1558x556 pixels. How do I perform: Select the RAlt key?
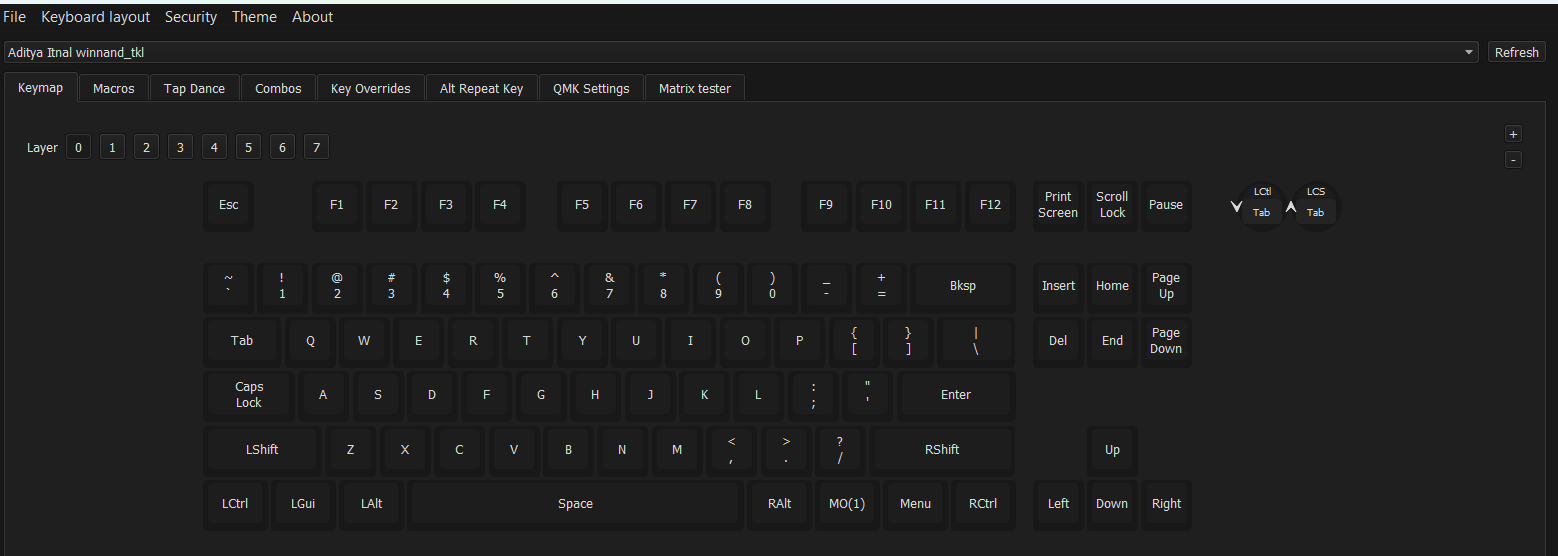[780, 504]
